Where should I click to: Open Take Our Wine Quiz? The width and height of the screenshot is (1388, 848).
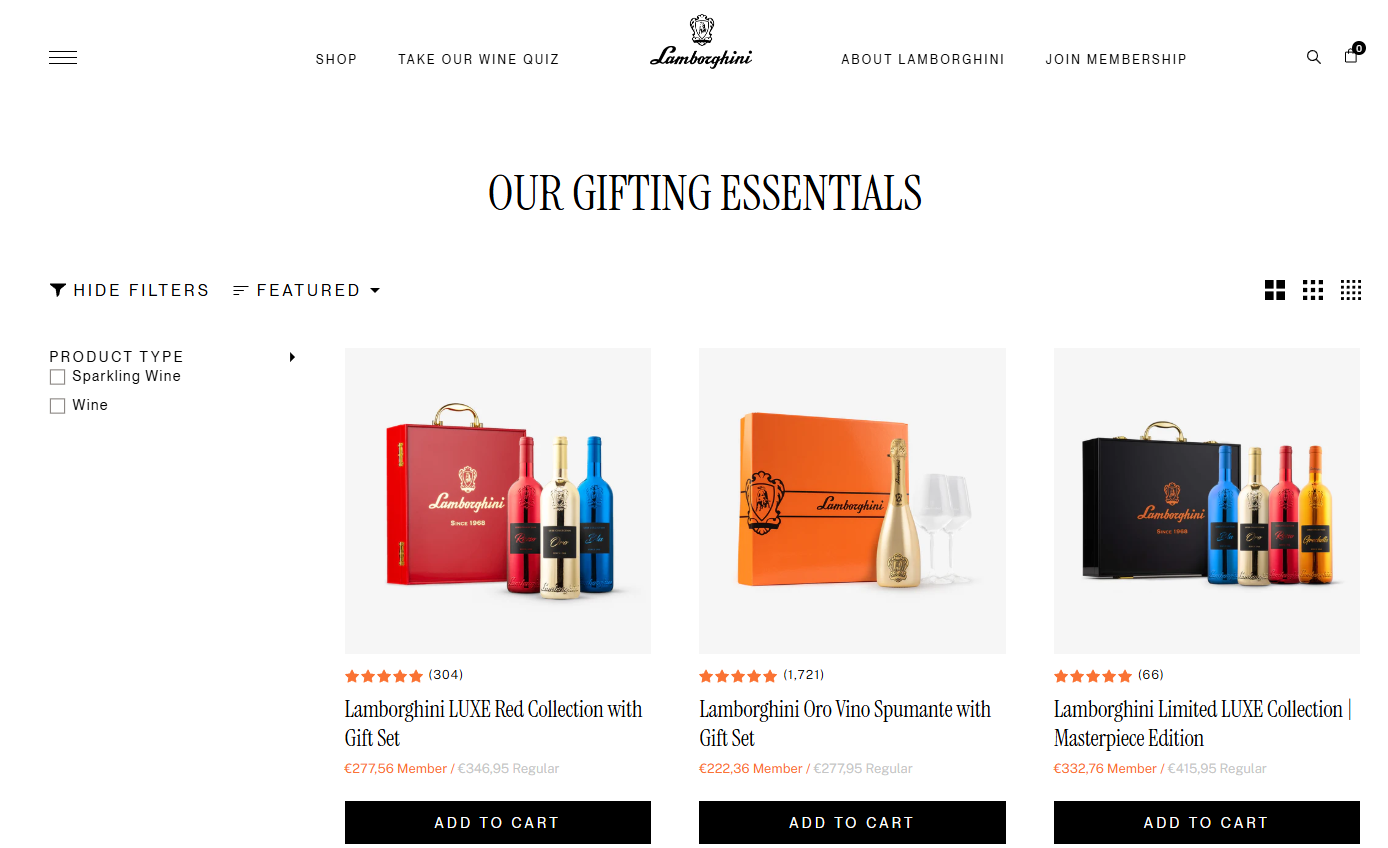(479, 59)
